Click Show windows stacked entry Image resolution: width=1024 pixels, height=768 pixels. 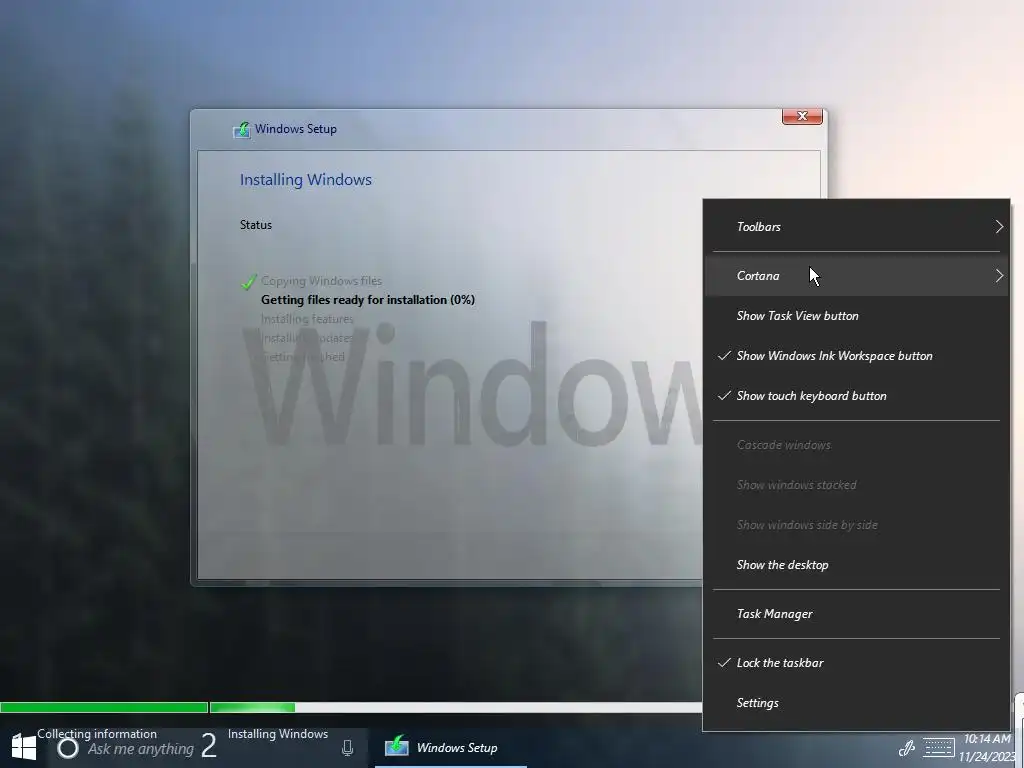pos(856,485)
